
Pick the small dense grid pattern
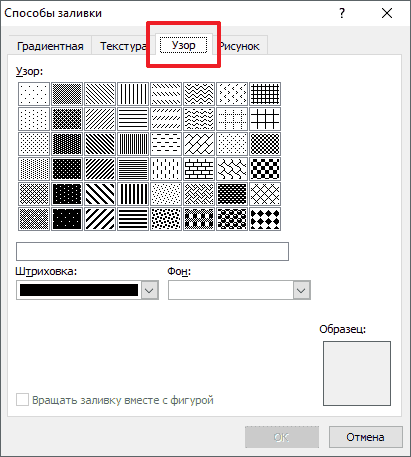tap(265, 94)
